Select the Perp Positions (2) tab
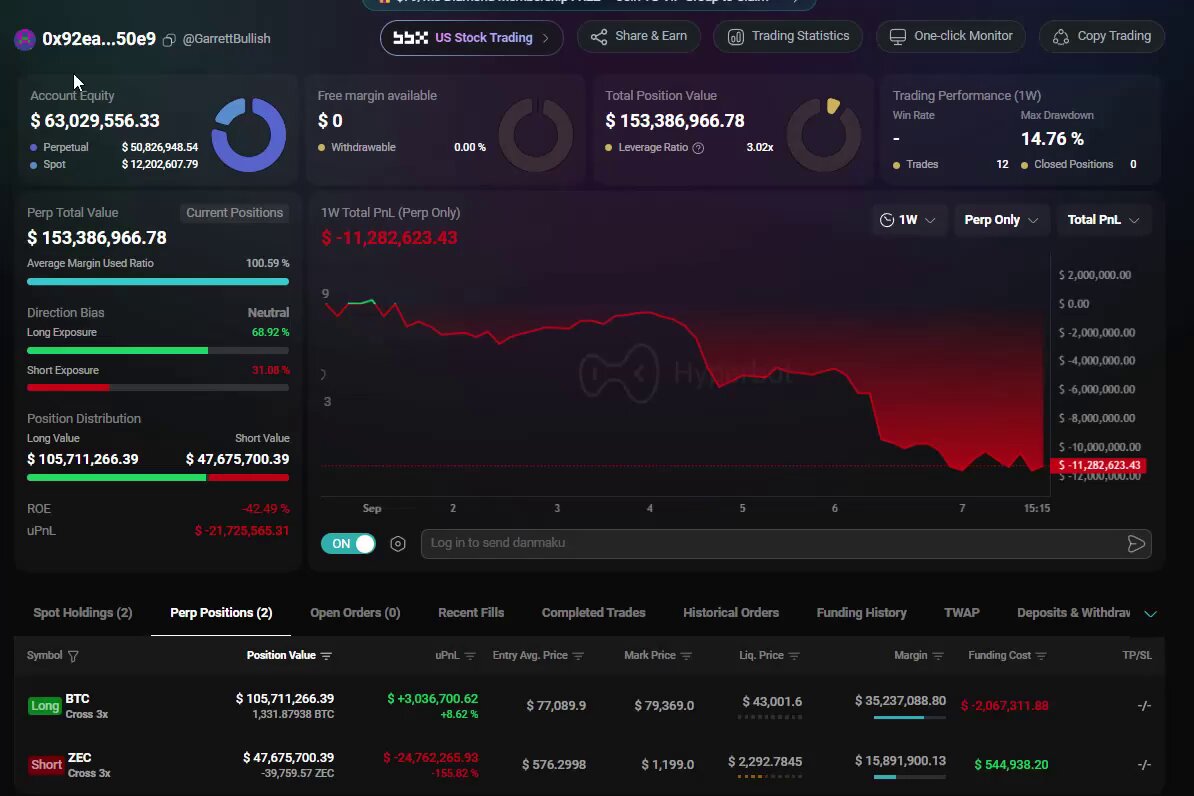1194x796 pixels. 221,613
